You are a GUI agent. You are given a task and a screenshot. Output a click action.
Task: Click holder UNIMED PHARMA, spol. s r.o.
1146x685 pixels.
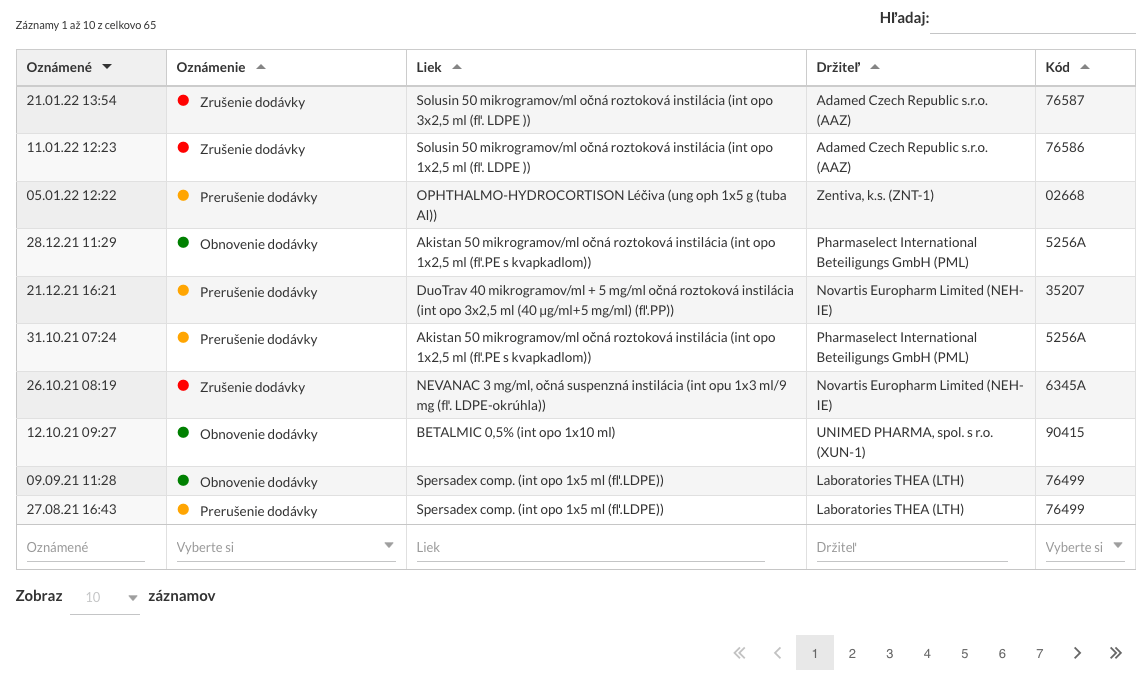(905, 432)
